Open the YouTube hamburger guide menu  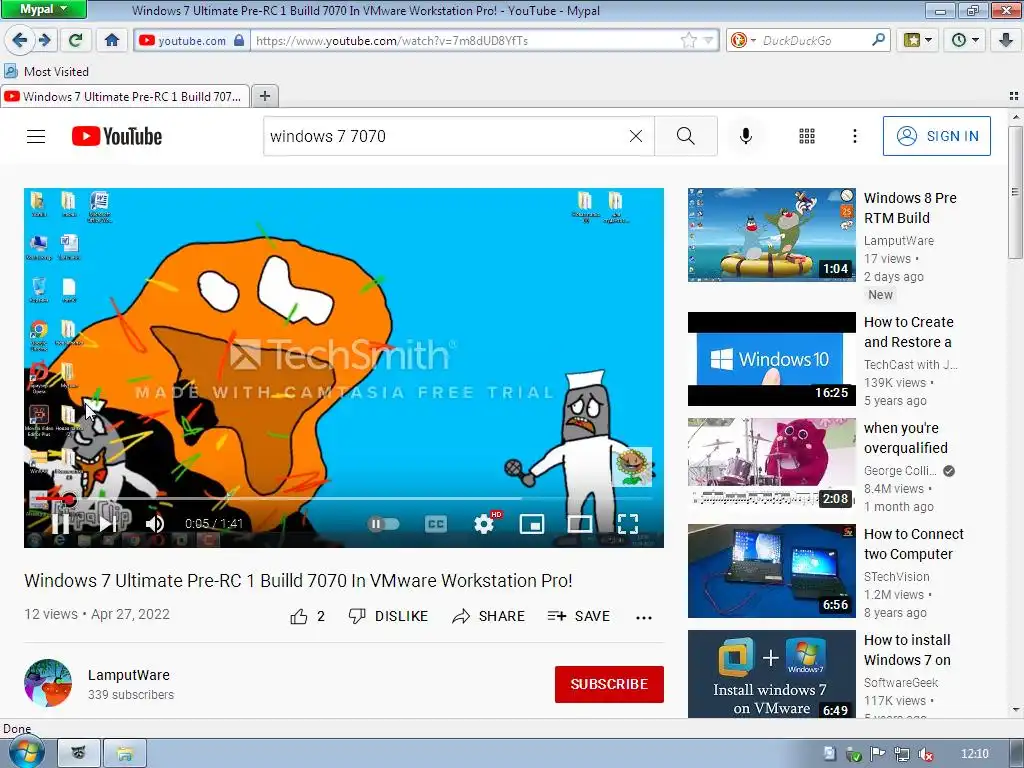(x=36, y=136)
